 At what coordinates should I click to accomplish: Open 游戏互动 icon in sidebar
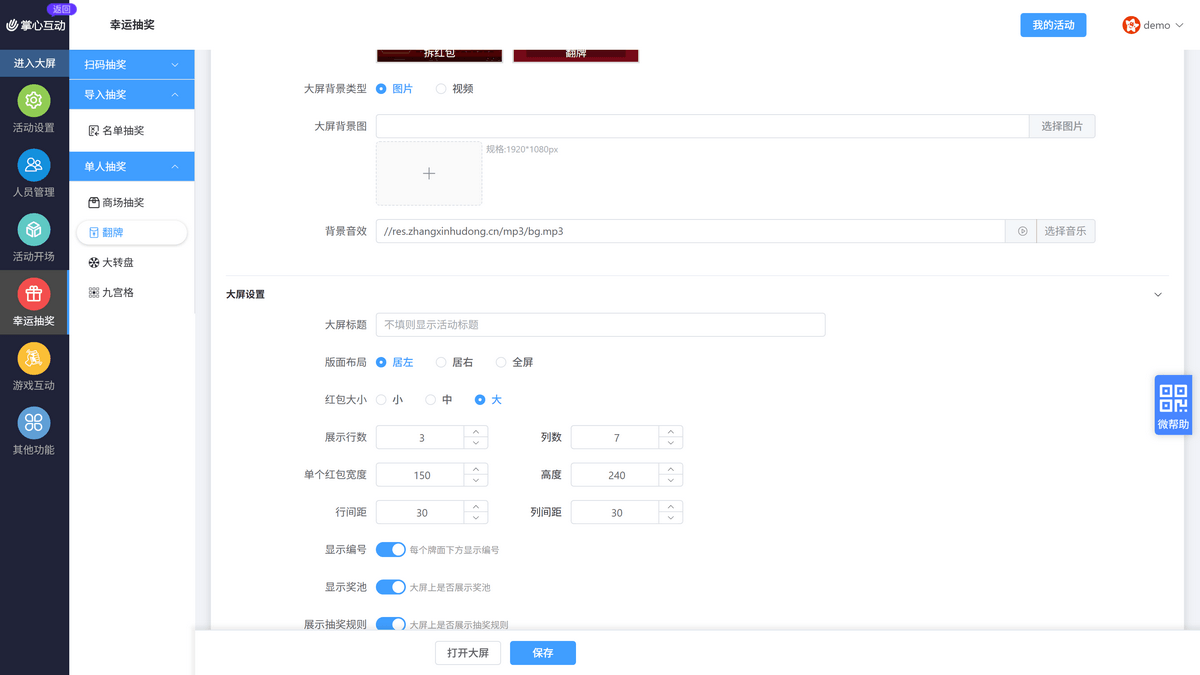pyautogui.click(x=34, y=358)
